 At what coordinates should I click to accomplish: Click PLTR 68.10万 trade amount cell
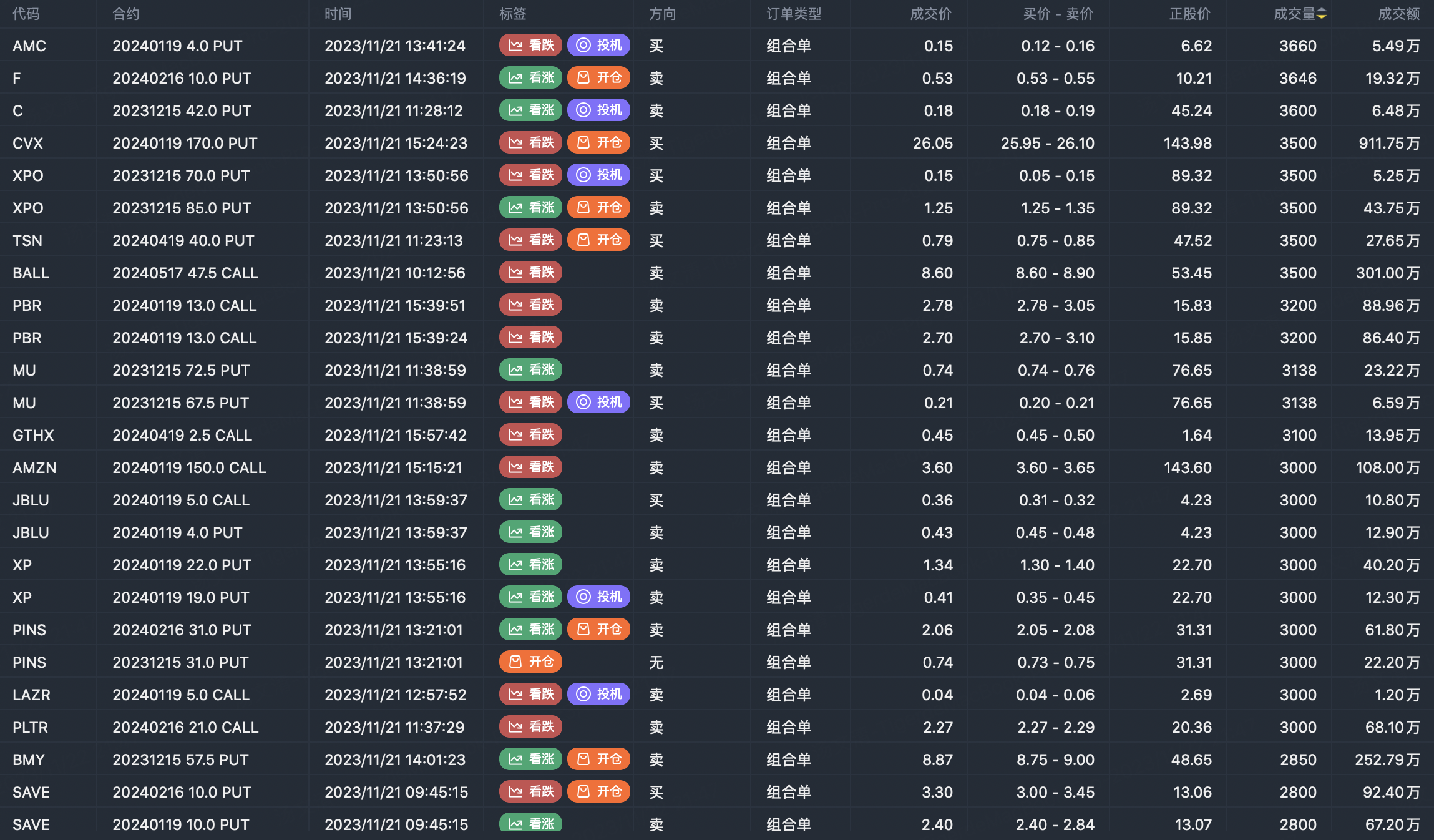[1392, 727]
